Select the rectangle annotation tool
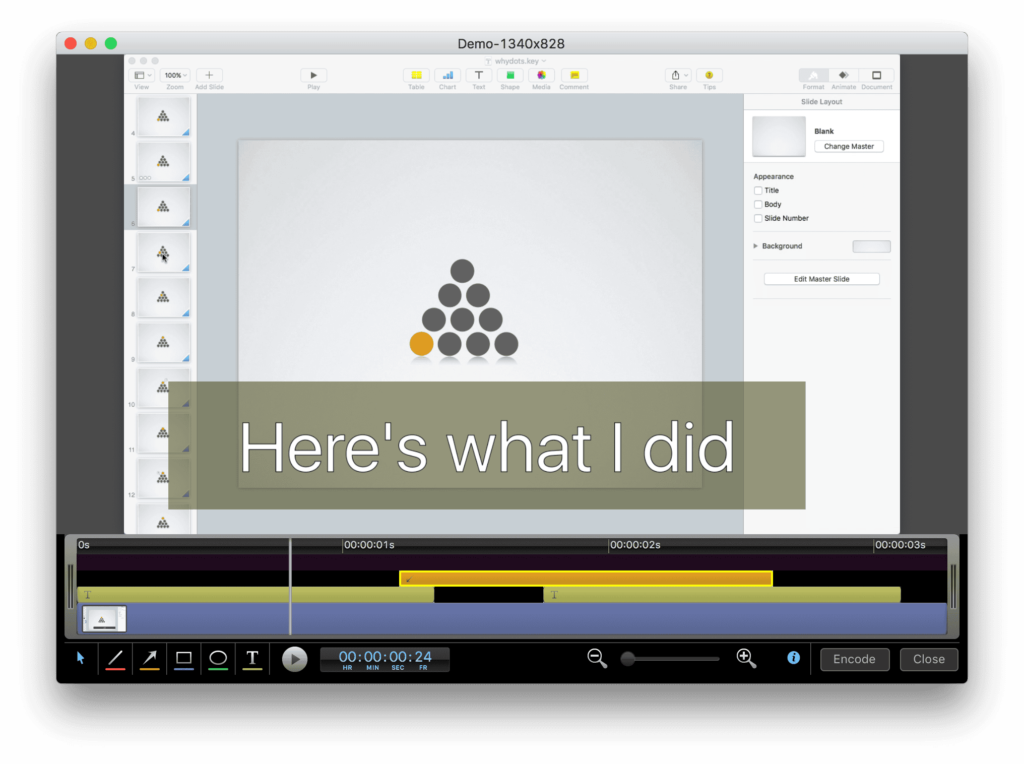The height and width of the screenshot is (764, 1024). pyautogui.click(x=184, y=658)
